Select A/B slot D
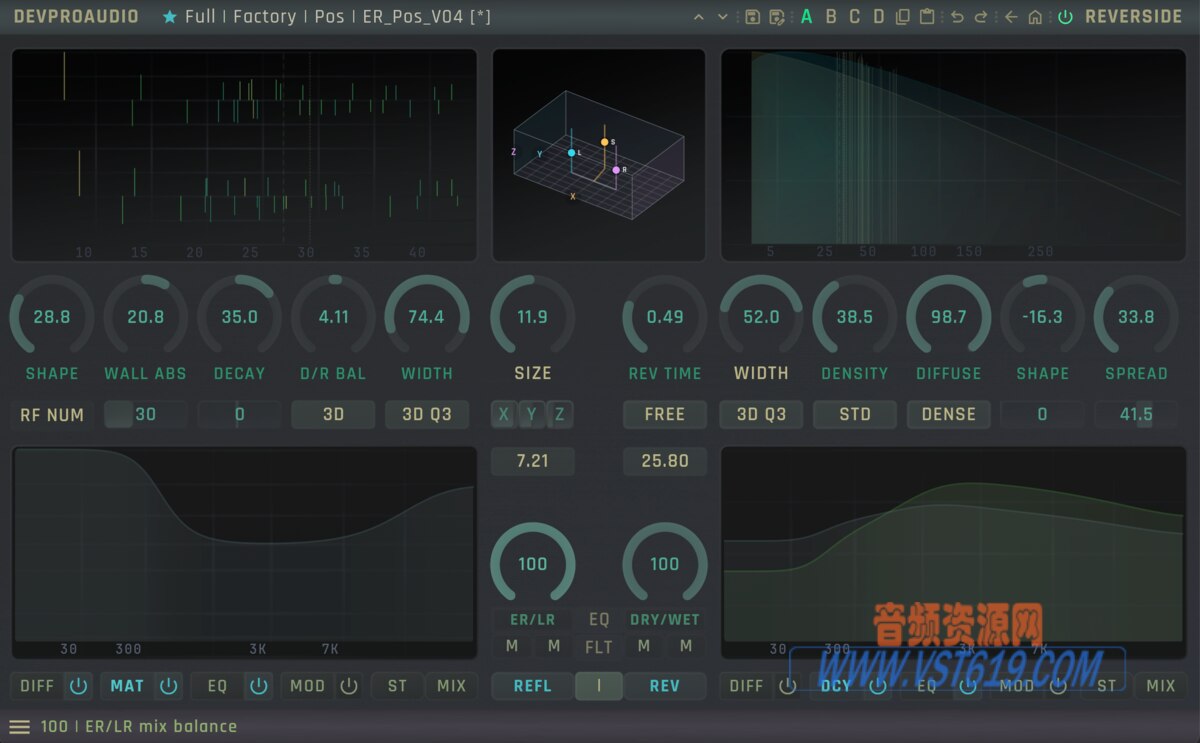Viewport: 1200px width, 743px height. tap(879, 17)
